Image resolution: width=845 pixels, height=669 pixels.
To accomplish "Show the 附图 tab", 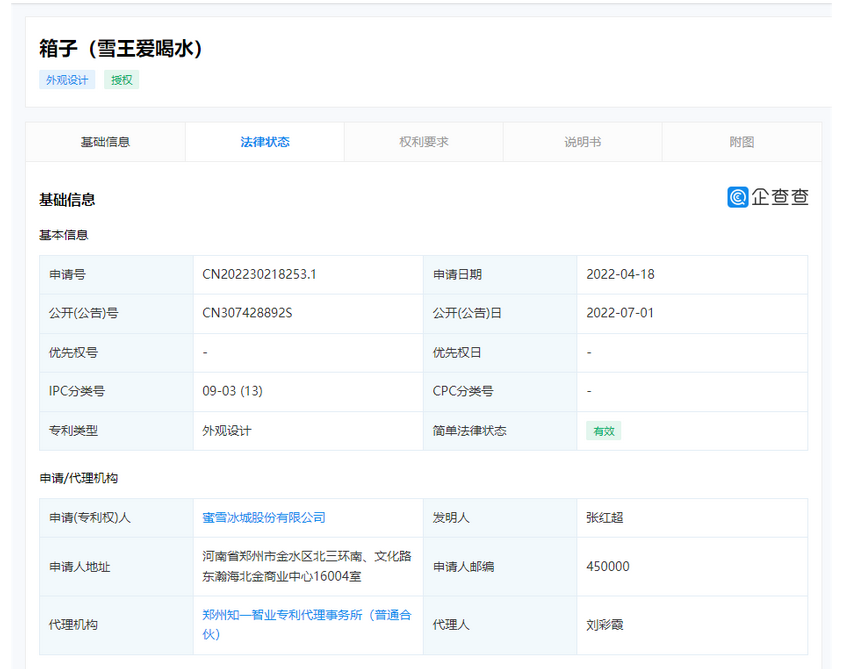I will click(742, 142).
